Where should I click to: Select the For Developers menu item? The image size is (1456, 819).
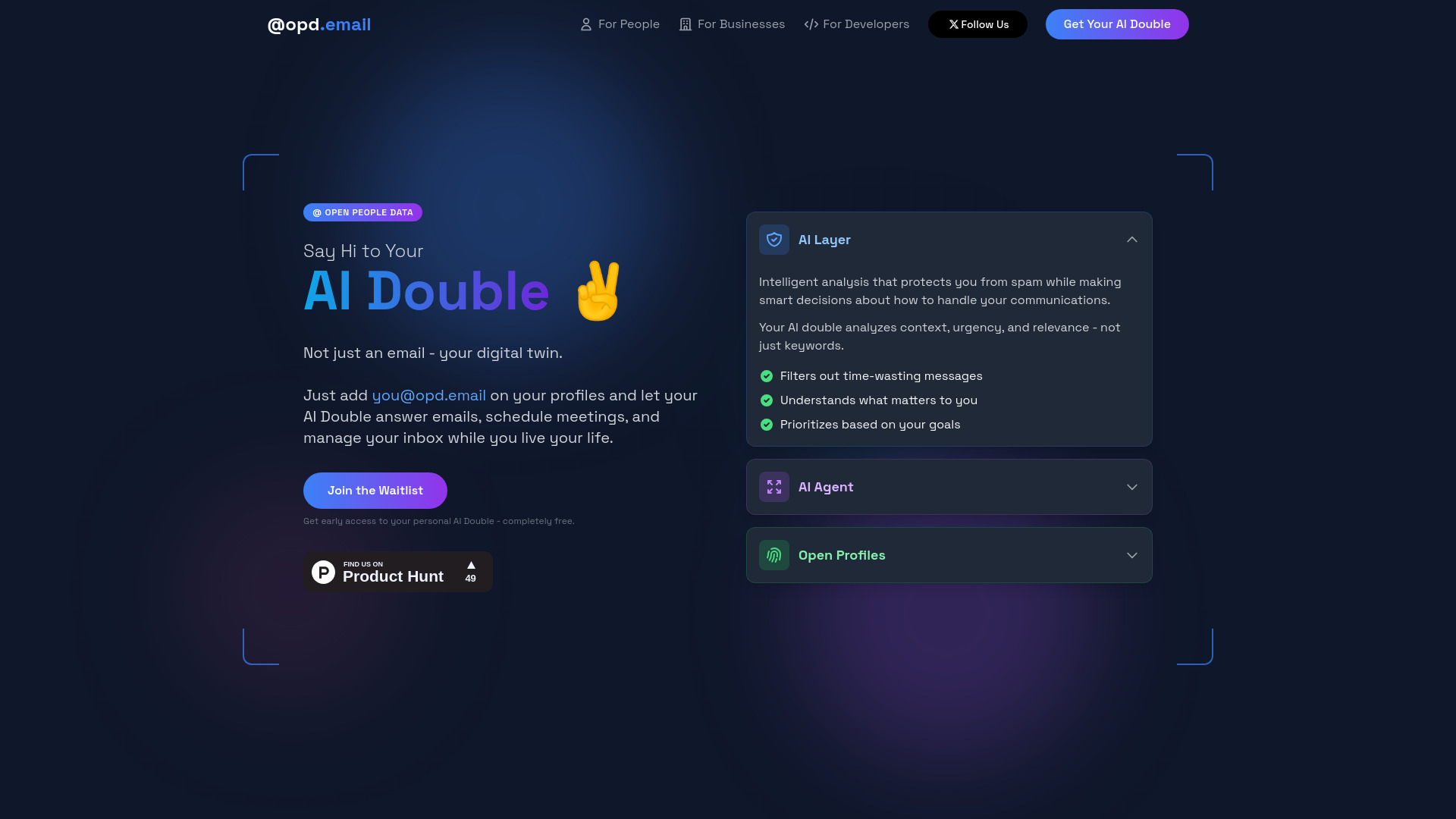pos(857,24)
